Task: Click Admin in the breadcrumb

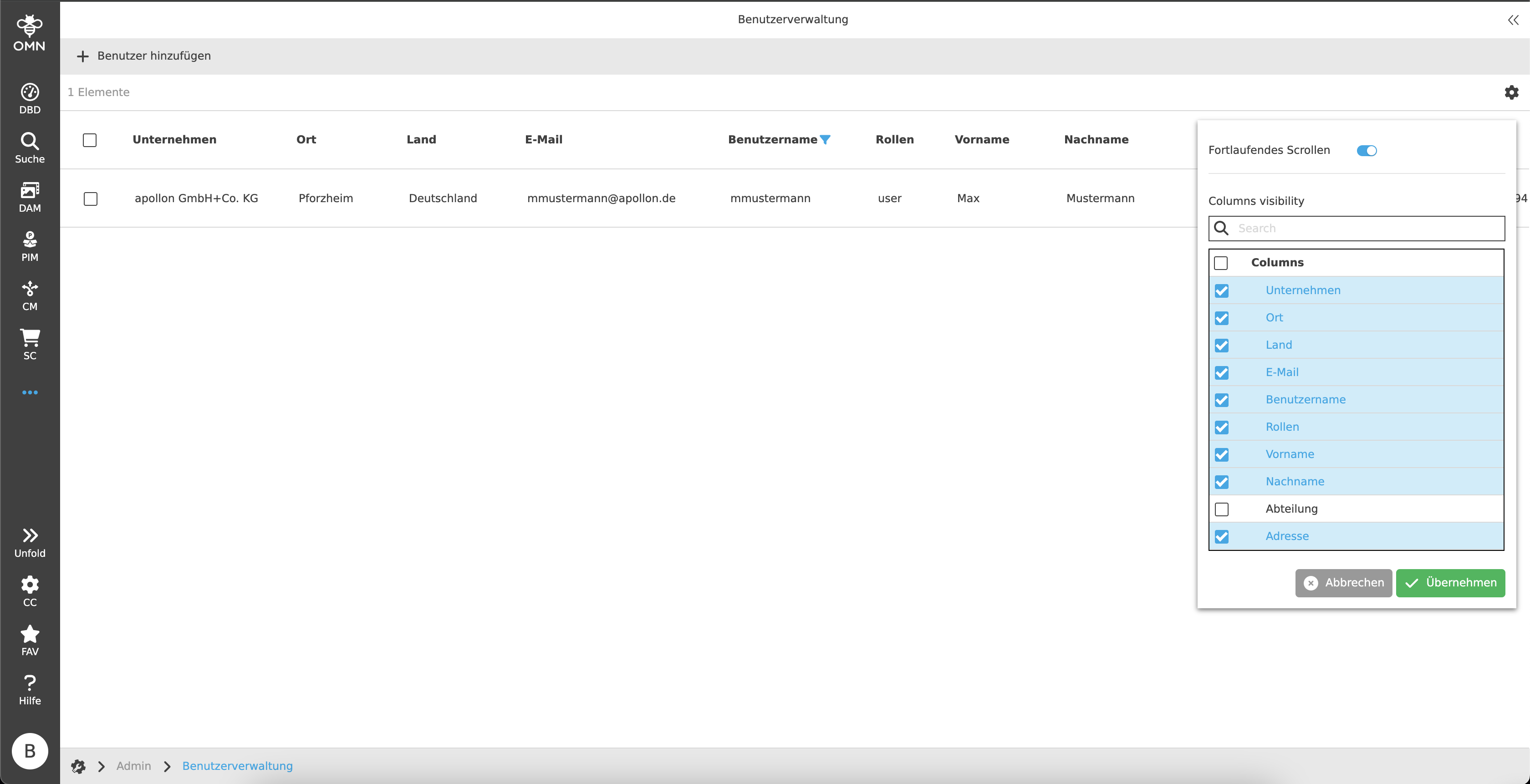Action: click(133, 766)
